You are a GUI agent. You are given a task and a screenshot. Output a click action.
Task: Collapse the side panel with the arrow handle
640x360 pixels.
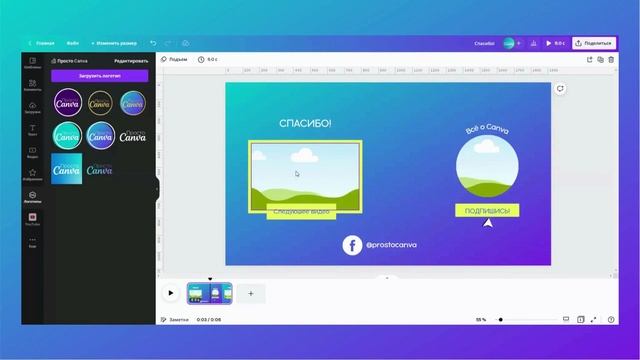pos(157,189)
